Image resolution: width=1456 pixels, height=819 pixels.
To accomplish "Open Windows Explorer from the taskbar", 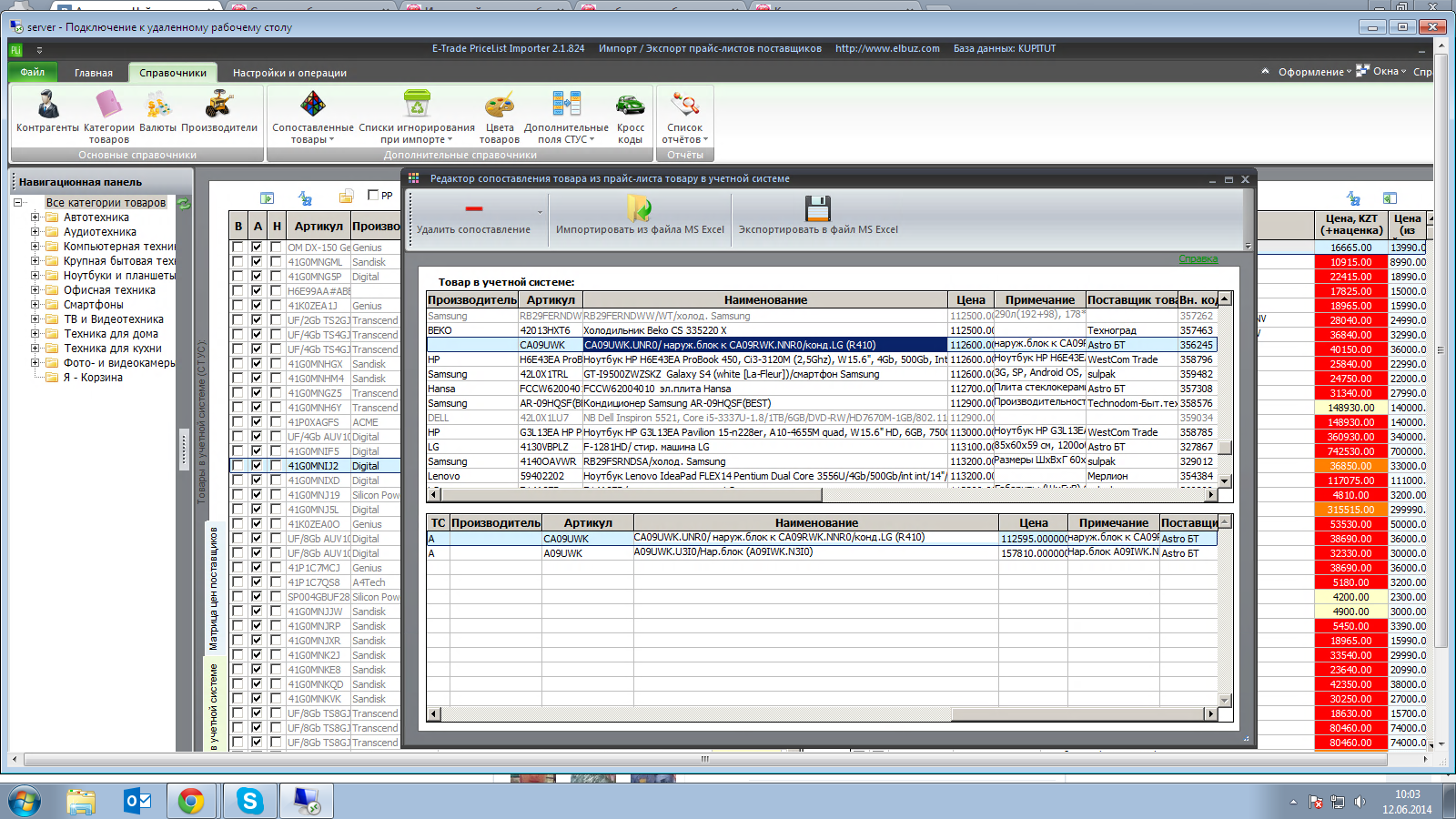I will click(81, 801).
